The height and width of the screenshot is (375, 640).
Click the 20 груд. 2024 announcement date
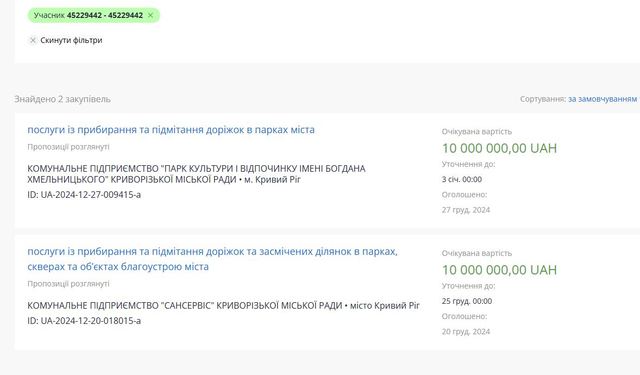466,331
